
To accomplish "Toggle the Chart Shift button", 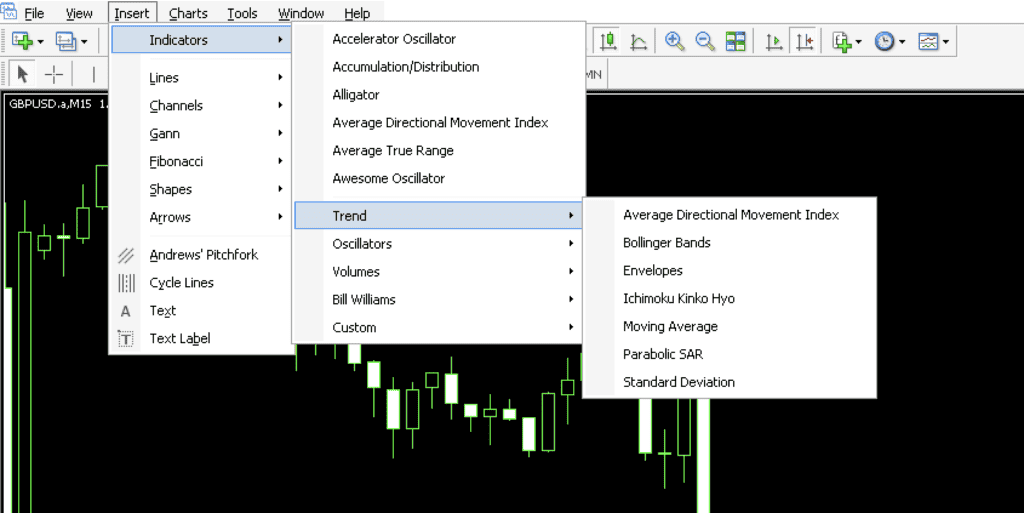I will pyautogui.click(x=803, y=41).
